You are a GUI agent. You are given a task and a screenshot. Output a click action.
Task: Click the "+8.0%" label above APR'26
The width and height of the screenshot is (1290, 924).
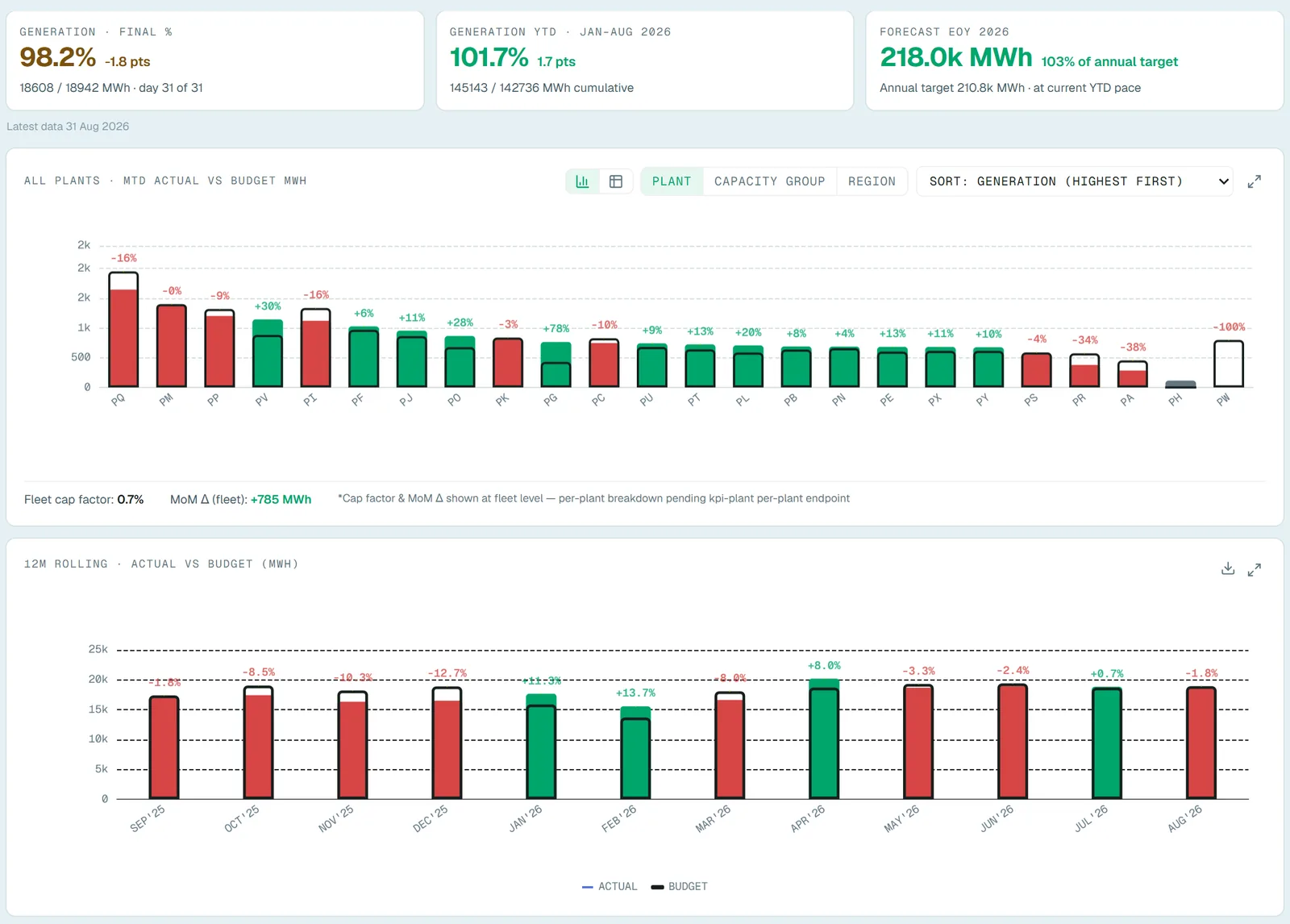pyautogui.click(x=824, y=666)
